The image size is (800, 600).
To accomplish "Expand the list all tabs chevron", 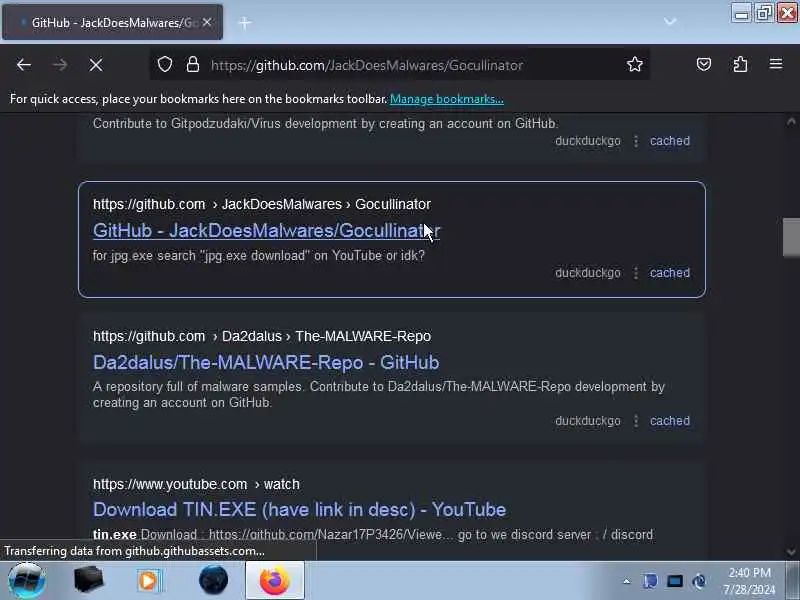I will (670, 22).
